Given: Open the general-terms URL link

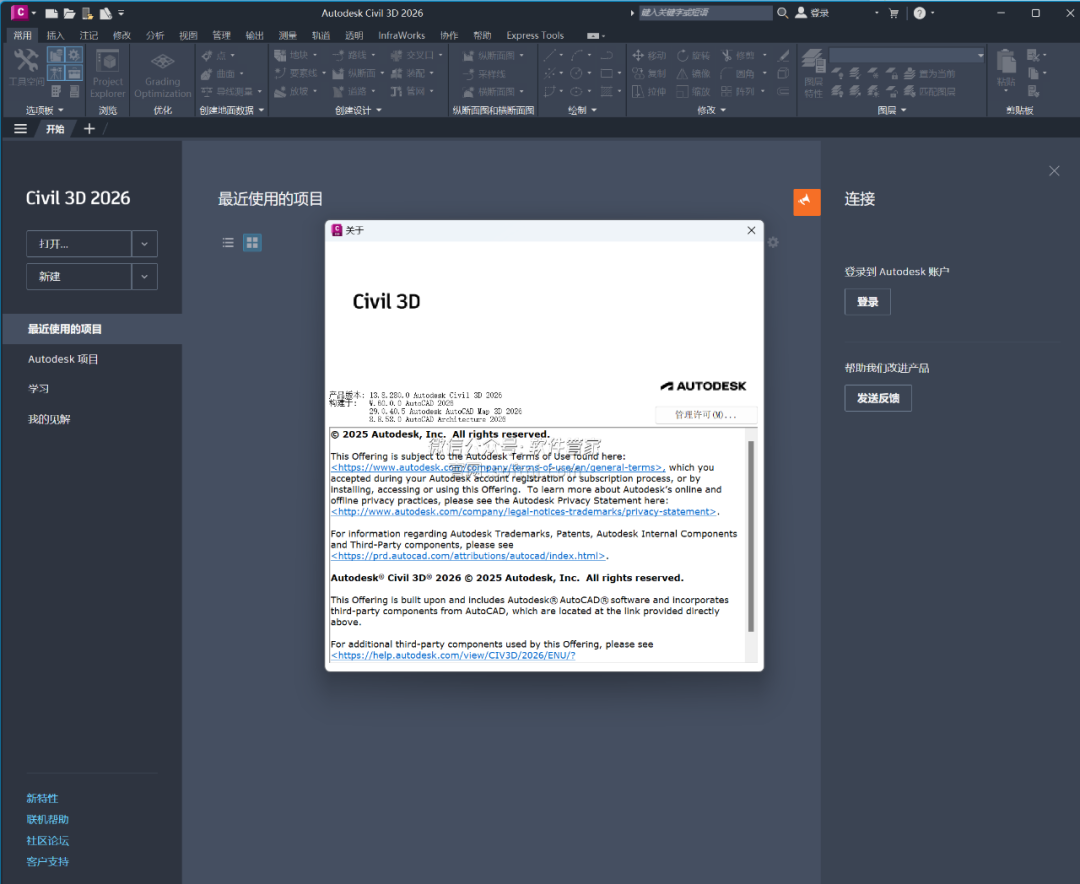Looking at the screenshot, I should click(x=498, y=468).
